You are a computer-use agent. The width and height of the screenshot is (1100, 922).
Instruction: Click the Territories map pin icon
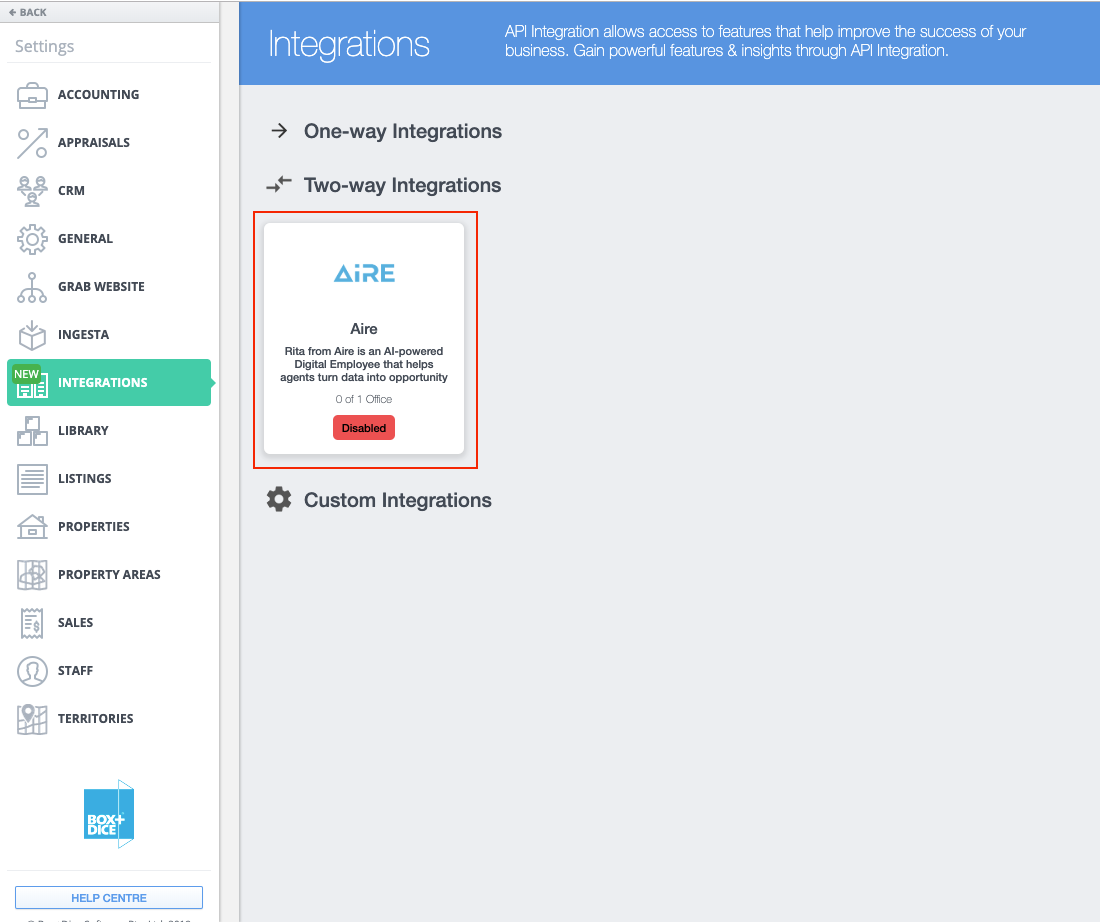[32, 719]
